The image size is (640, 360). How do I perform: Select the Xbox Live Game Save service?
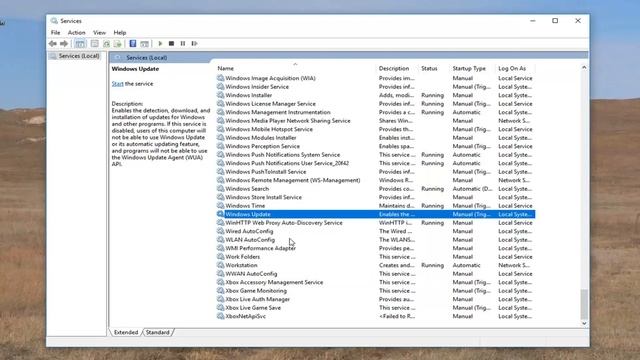point(376,308)
